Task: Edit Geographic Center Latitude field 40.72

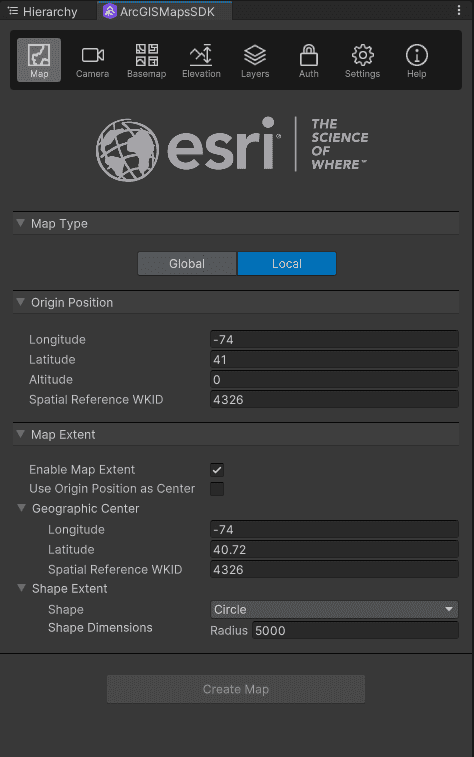Action: [x=334, y=549]
